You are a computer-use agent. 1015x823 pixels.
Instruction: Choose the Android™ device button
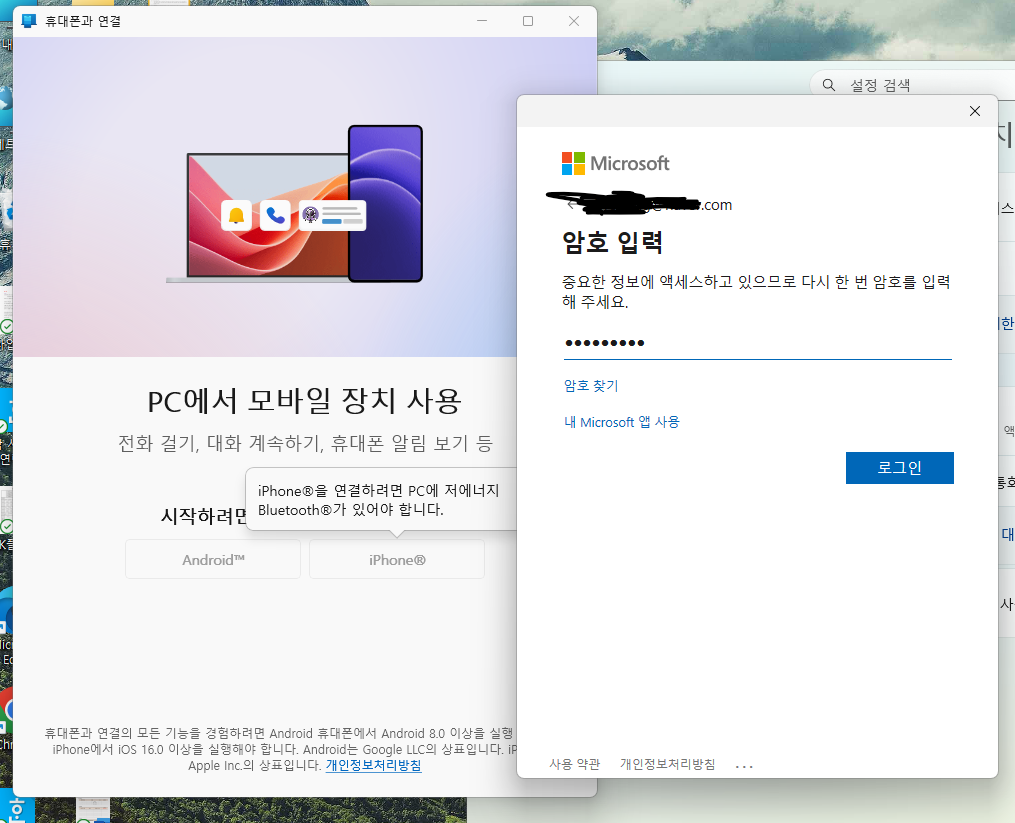(x=213, y=559)
